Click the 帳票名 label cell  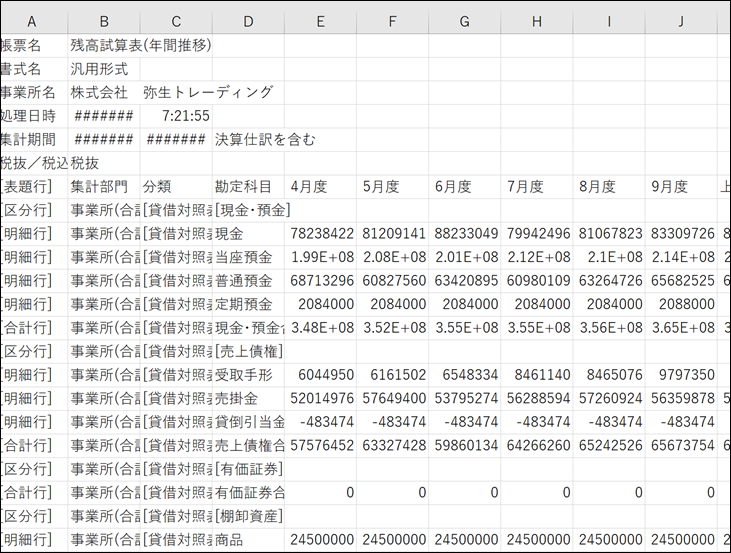pos(34,45)
